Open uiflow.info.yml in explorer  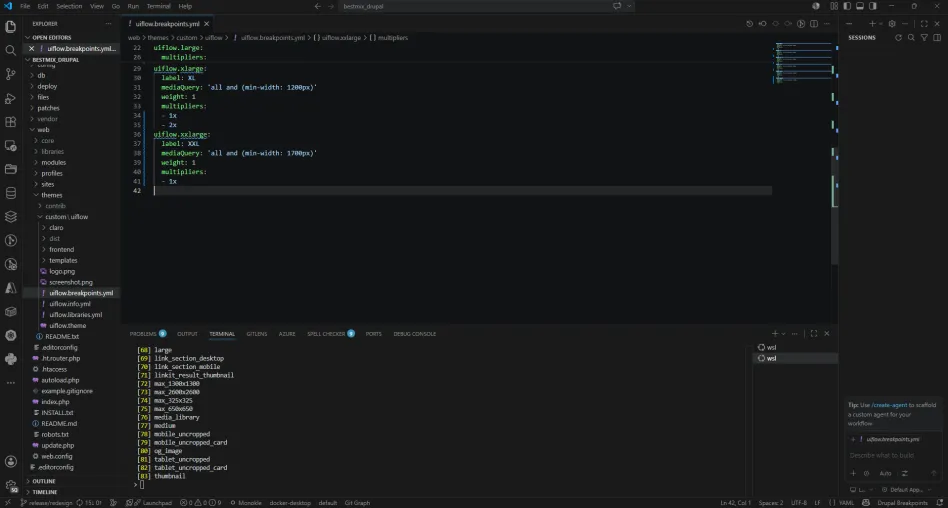70,304
